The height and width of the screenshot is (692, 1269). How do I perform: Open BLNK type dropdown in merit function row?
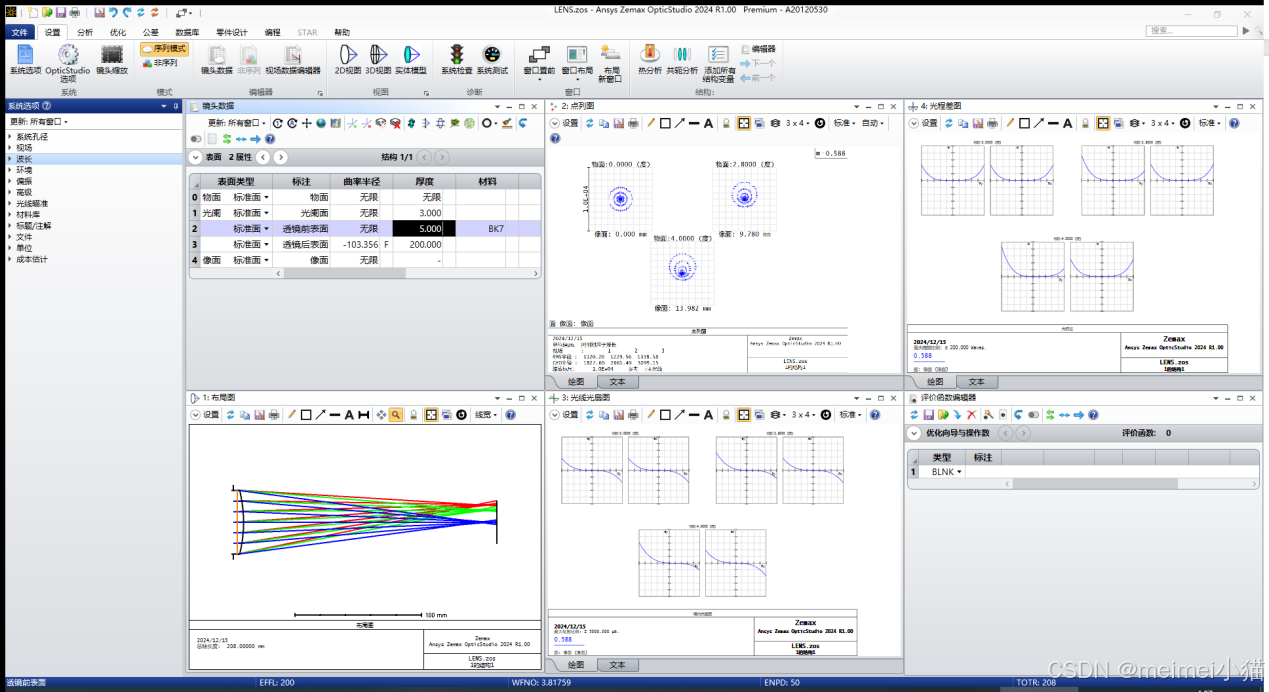[x=959, y=471]
